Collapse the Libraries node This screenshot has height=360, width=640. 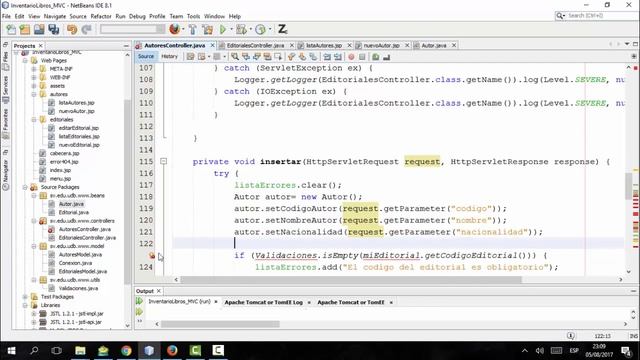[x=25, y=305]
